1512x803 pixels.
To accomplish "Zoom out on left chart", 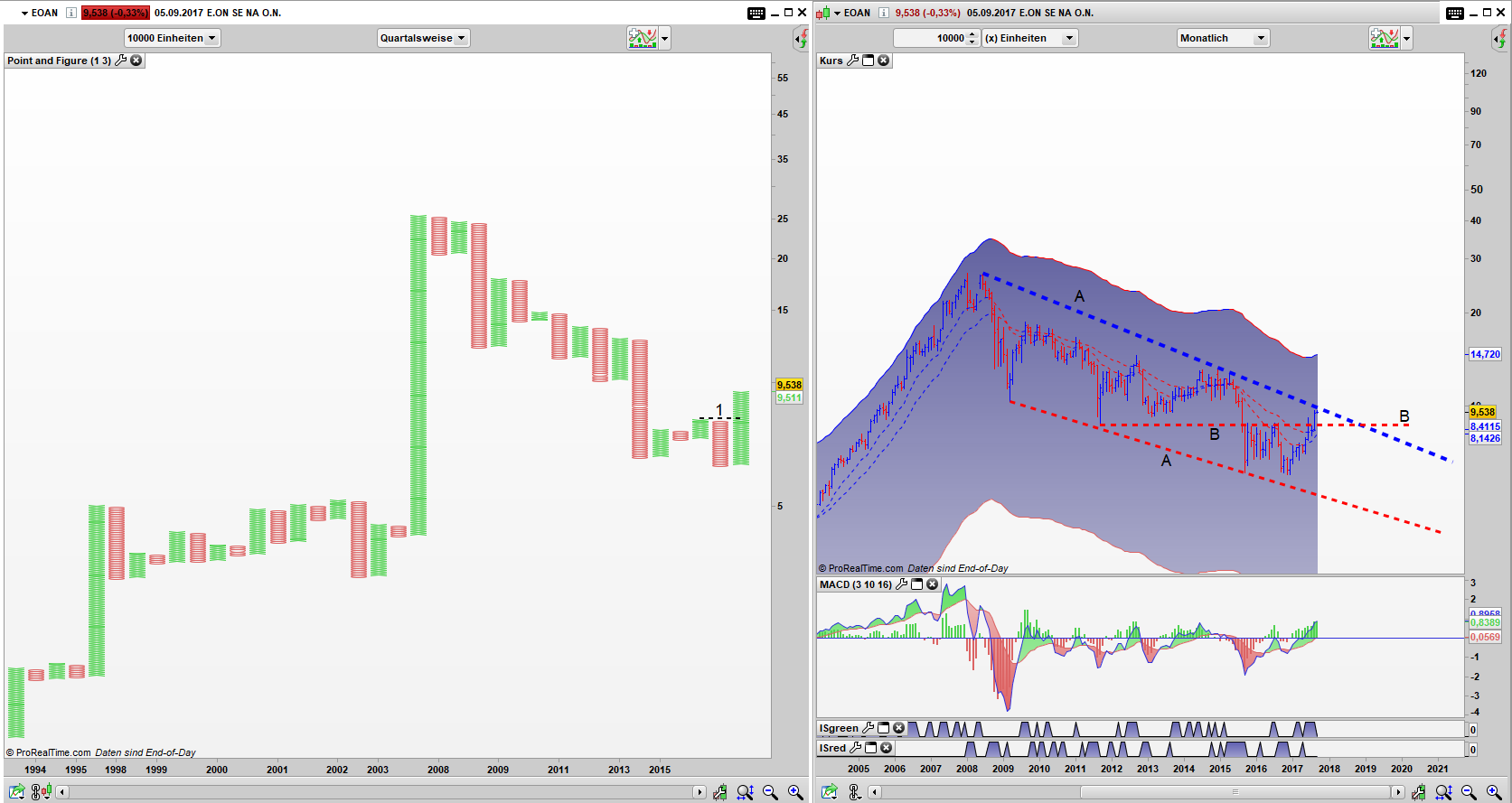I will [770, 792].
